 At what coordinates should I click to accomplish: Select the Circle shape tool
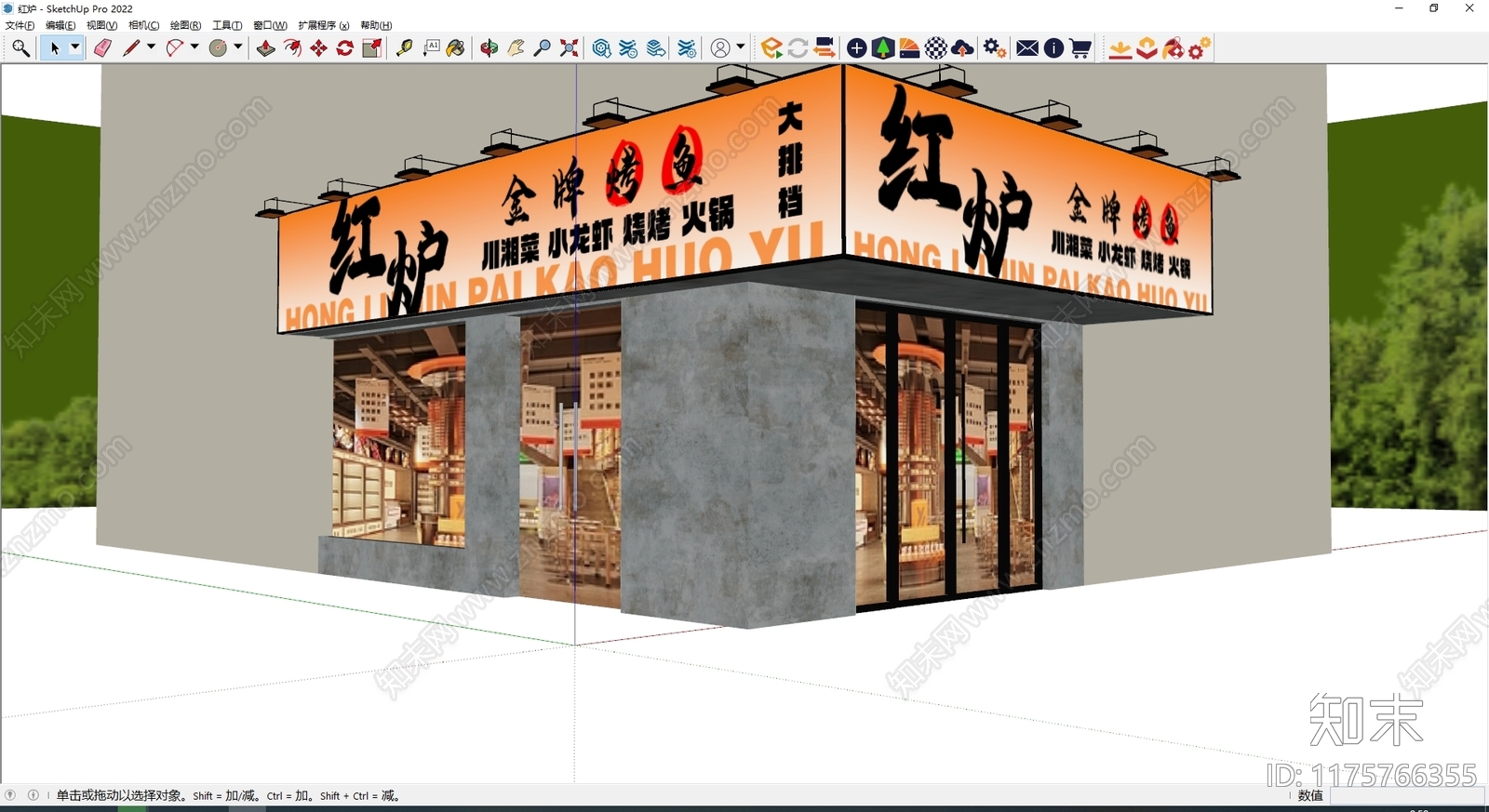pos(218,48)
